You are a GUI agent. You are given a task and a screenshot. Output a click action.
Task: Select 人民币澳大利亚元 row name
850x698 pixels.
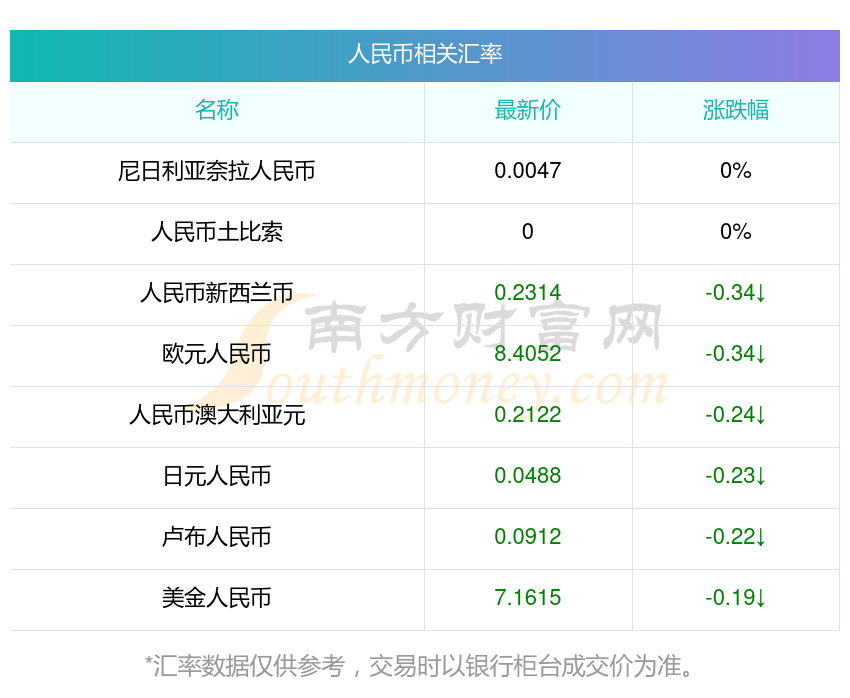click(x=217, y=416)
